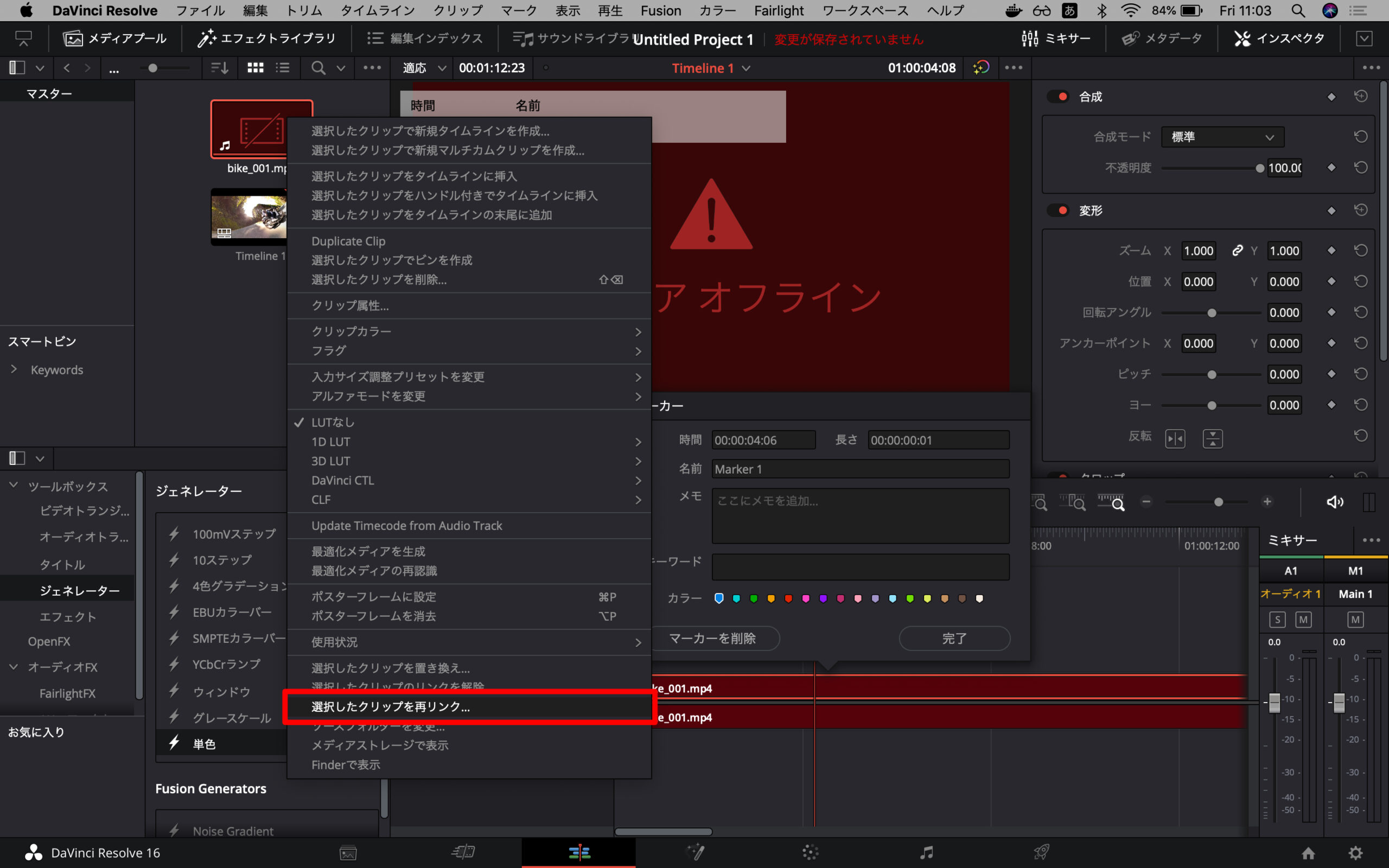Reset the 不透明度 opacity value
The height and width of the screenshot is (868, 1389).
1360,168
